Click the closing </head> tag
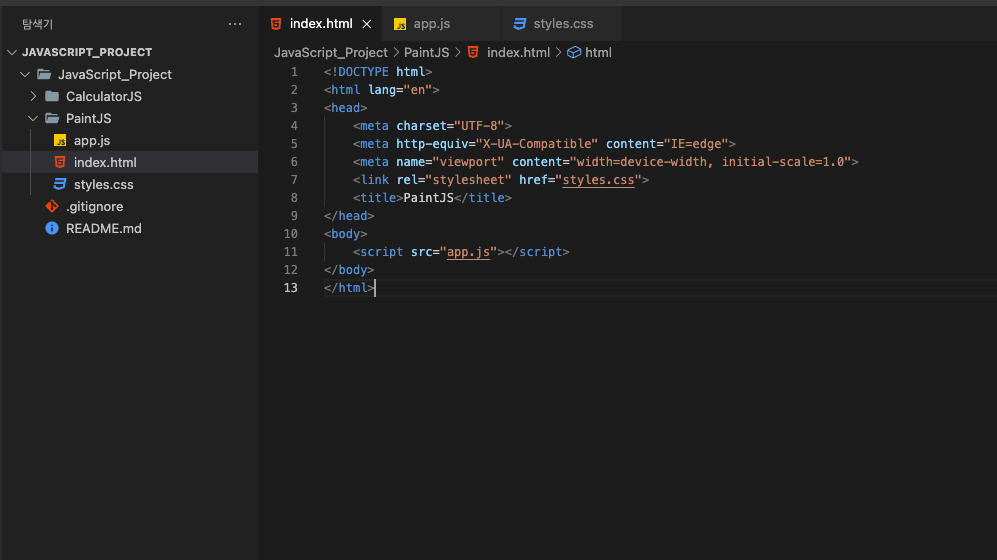The height and width of the screenshot is (560, 997). (x=349, y=216)
